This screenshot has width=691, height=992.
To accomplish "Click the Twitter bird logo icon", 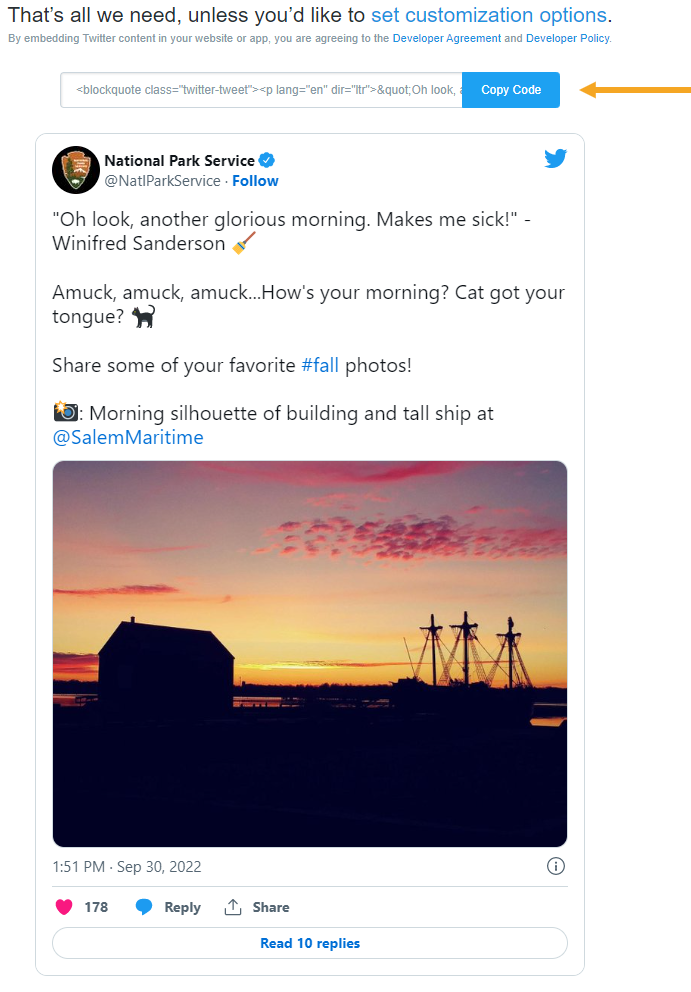I will tap(556, 158).
